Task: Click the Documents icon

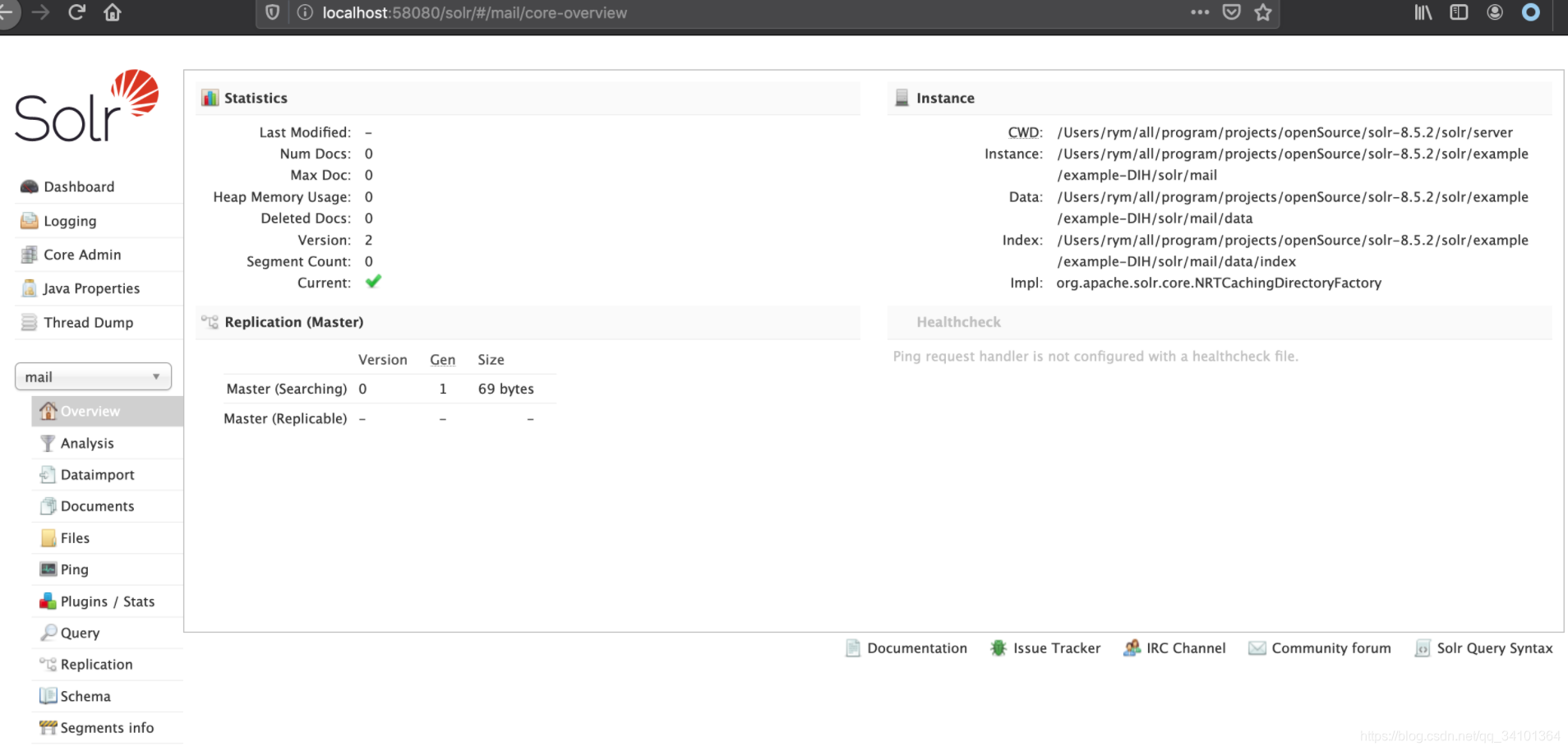Action: tap(48, 506)
